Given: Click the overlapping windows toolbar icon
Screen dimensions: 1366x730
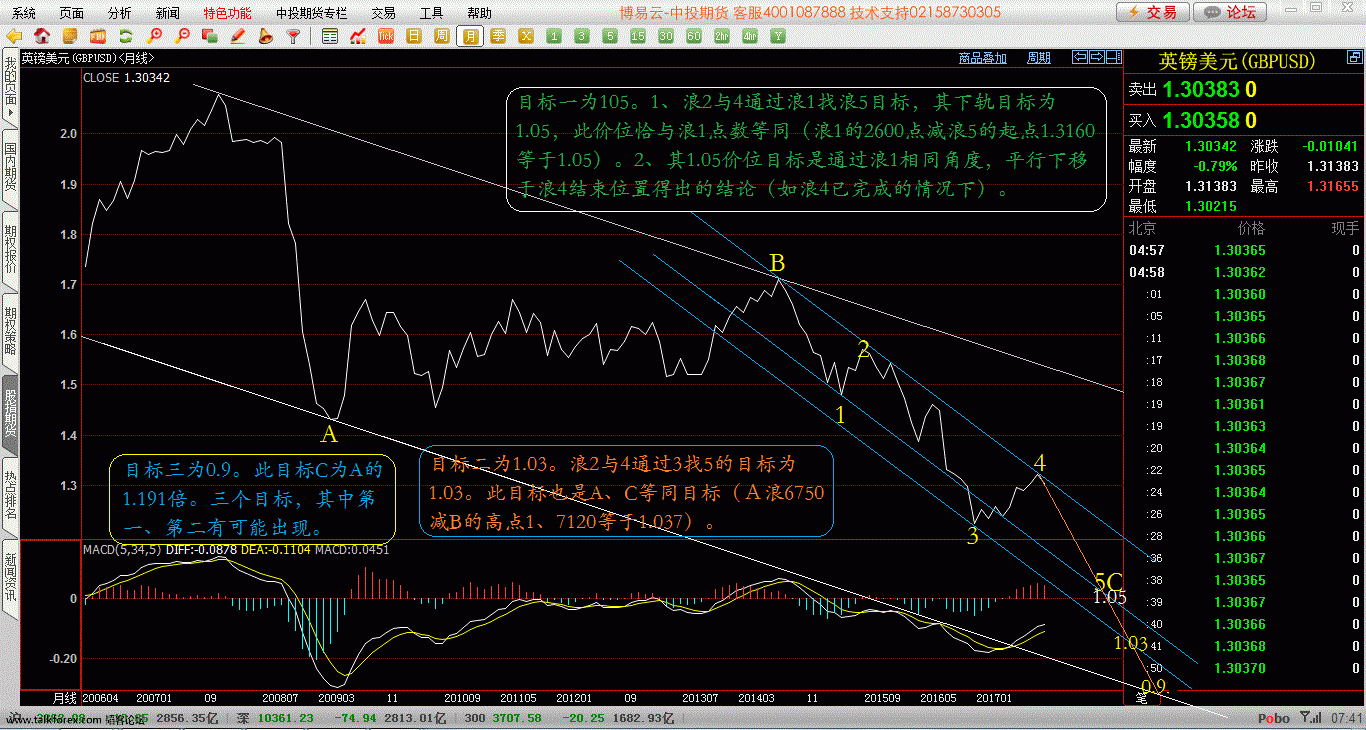Looking at the screenshot, I should (210, 36).
